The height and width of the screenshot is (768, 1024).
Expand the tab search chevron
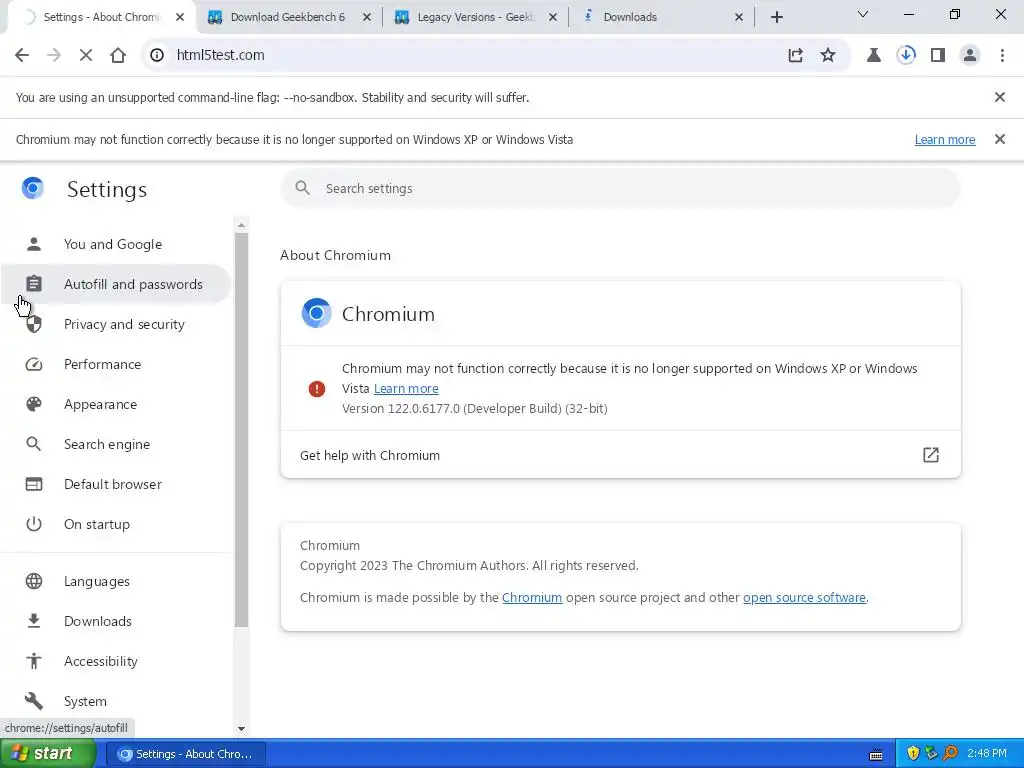pyautogui.click(x=863, y=14)
